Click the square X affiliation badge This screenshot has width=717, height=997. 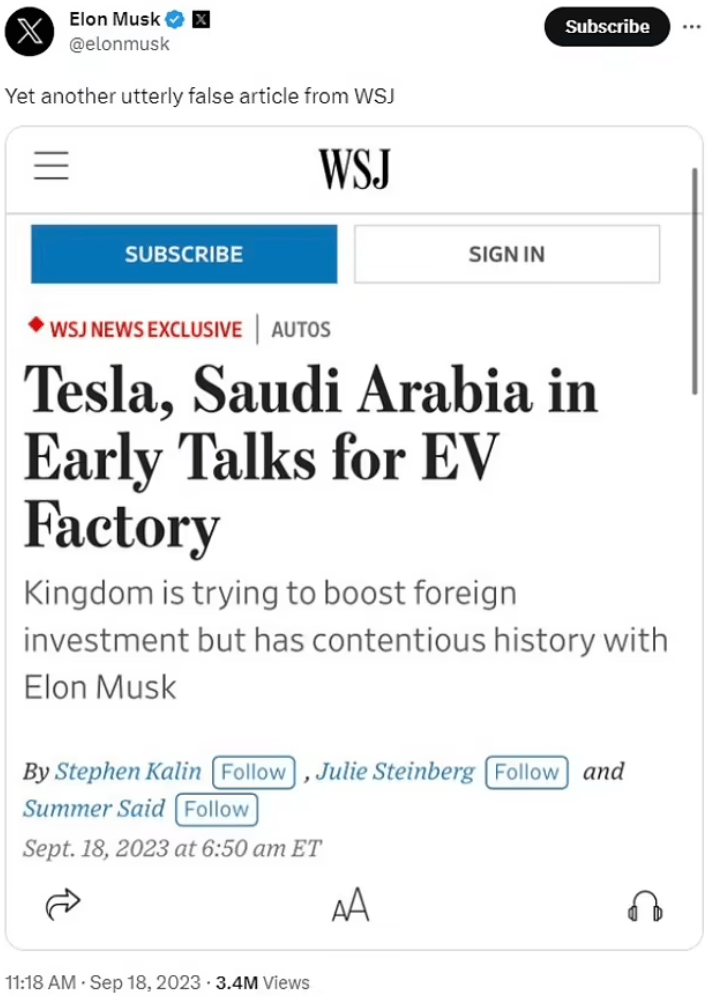(201, 20)
